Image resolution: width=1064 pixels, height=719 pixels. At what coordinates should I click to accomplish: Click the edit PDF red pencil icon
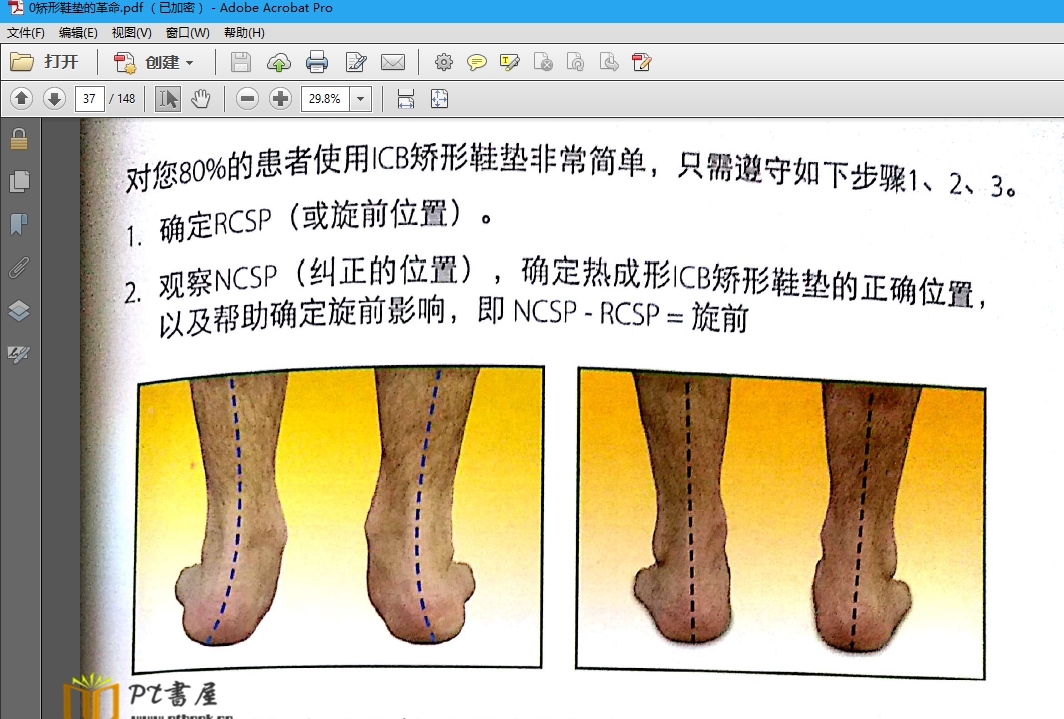click(641, 62)
